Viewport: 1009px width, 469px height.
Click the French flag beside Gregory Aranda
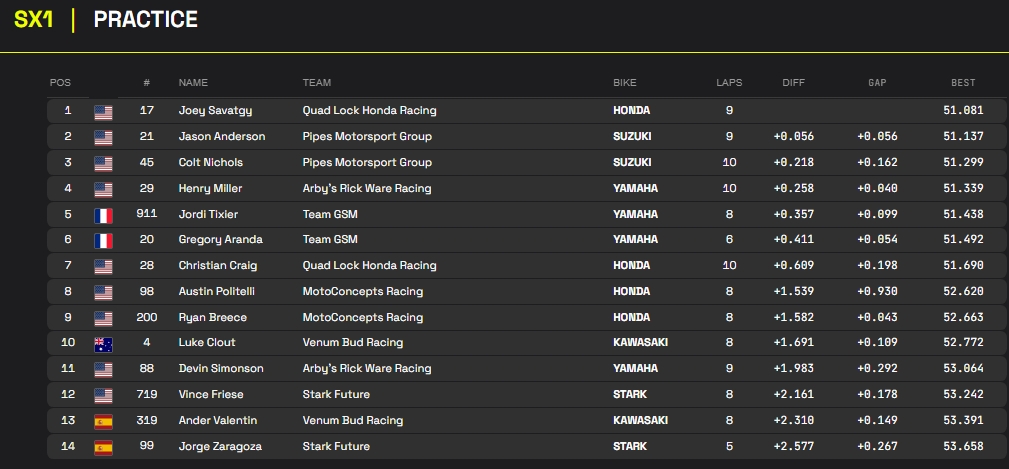pos(103,240)
